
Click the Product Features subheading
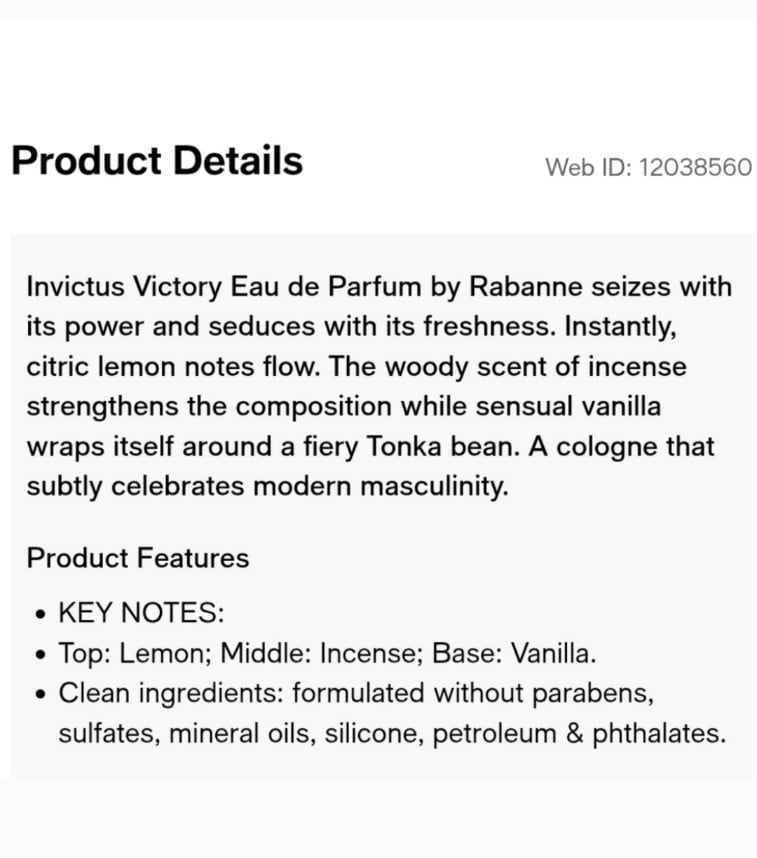[138, 558]
